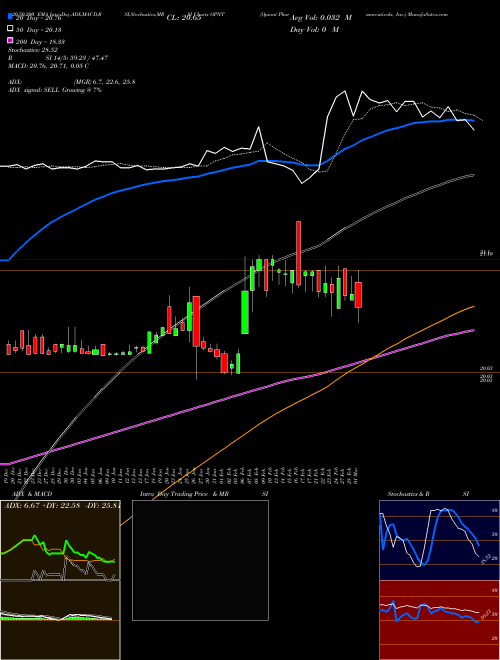Open the MACD histogram panel below ADX
This screenshot has height=660, width=500.
[60, 620]
